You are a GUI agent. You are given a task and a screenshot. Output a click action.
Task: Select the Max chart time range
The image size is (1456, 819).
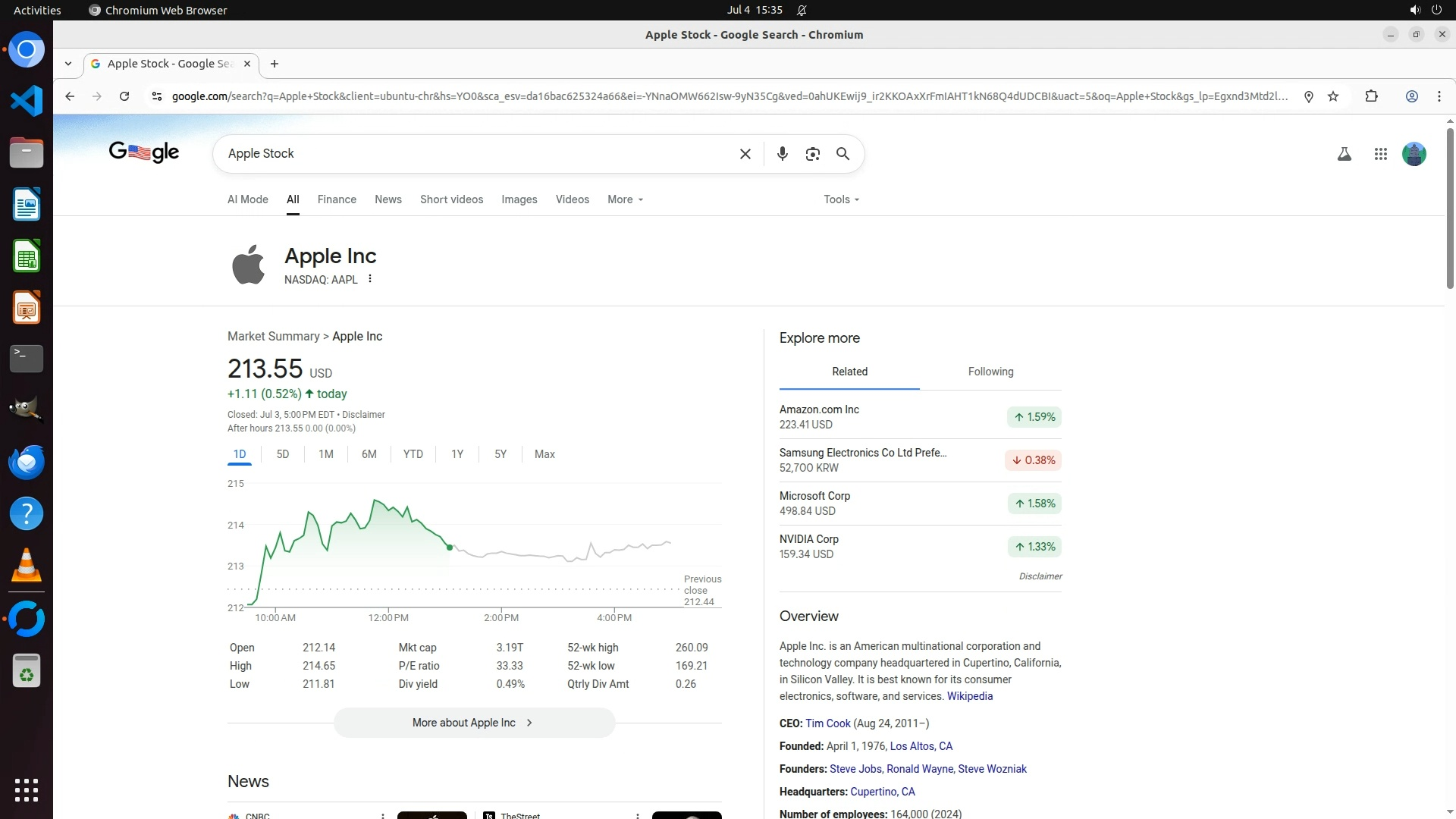(544, 454)
